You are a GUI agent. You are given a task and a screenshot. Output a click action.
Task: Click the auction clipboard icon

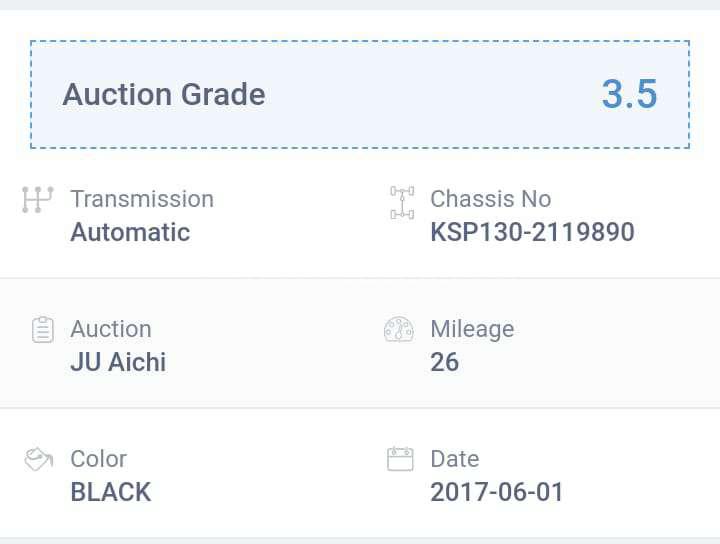click(x=42, y=330)
